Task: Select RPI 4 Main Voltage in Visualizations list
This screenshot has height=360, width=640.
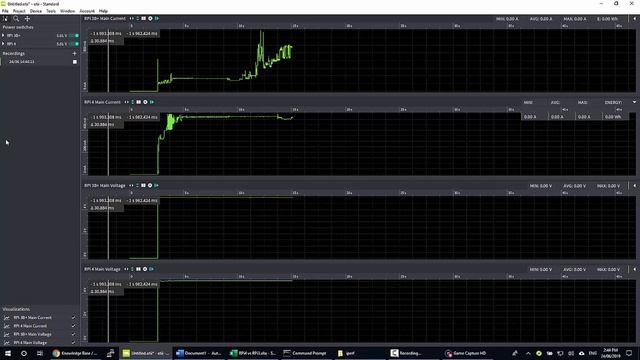Action: 30,342
